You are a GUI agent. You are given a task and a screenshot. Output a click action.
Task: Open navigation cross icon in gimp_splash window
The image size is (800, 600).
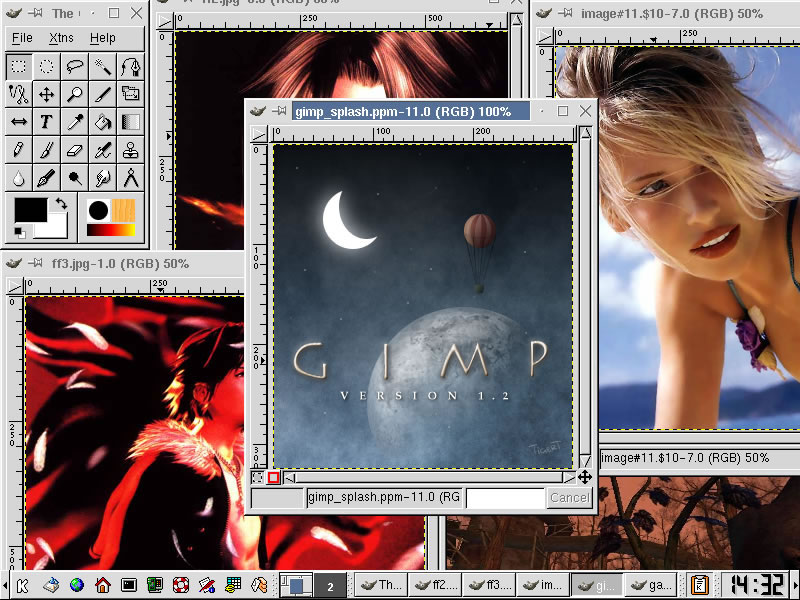(585, 478)
